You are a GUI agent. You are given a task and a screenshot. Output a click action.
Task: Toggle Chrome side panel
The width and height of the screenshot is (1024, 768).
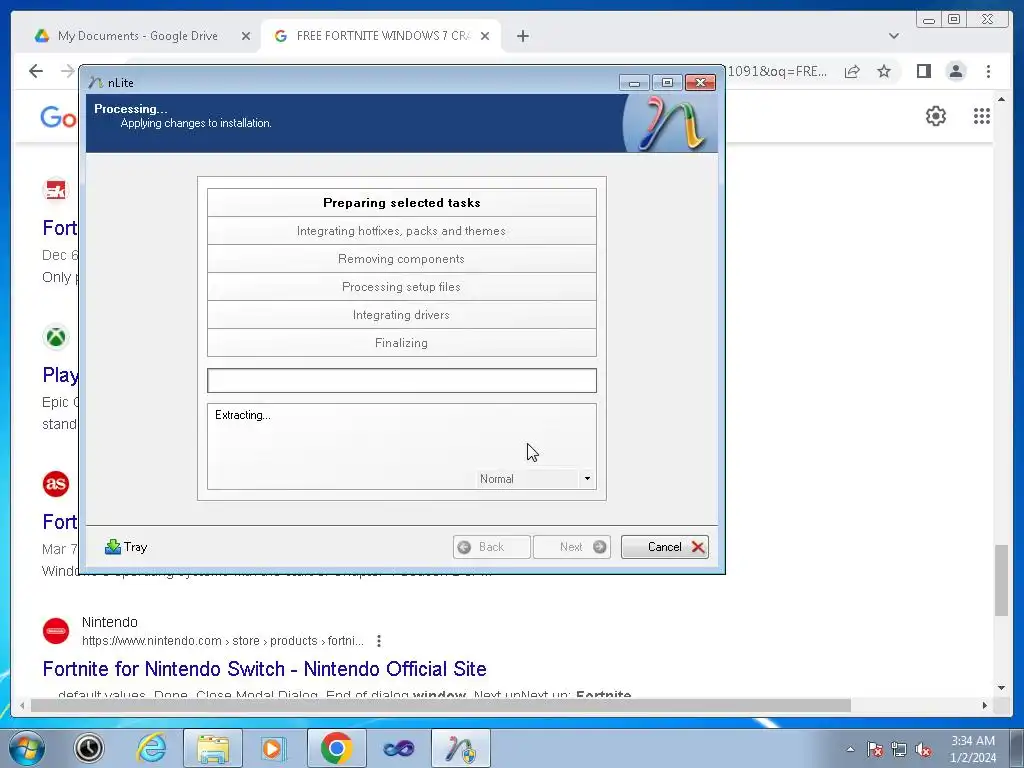point(923,71)
